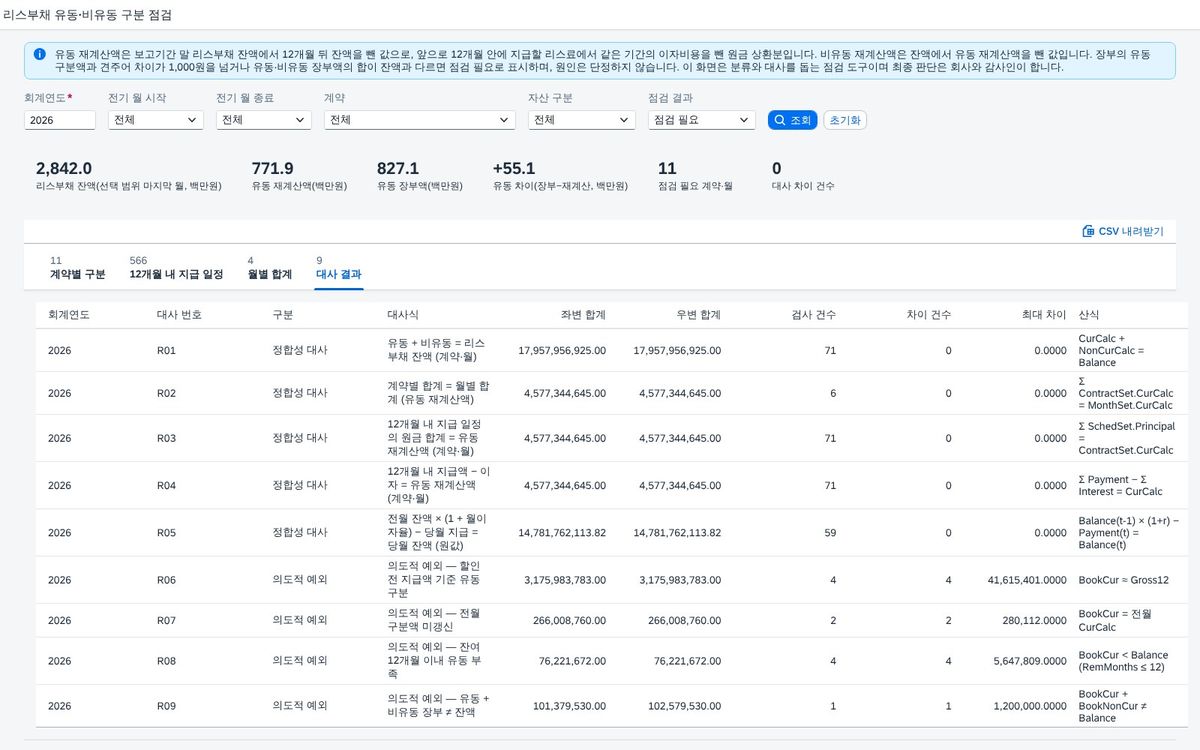The height and width of the screenshot is (750, 1200).
Task: Click the 대사 차이 건수 KPI value 0
Action: 777,168
